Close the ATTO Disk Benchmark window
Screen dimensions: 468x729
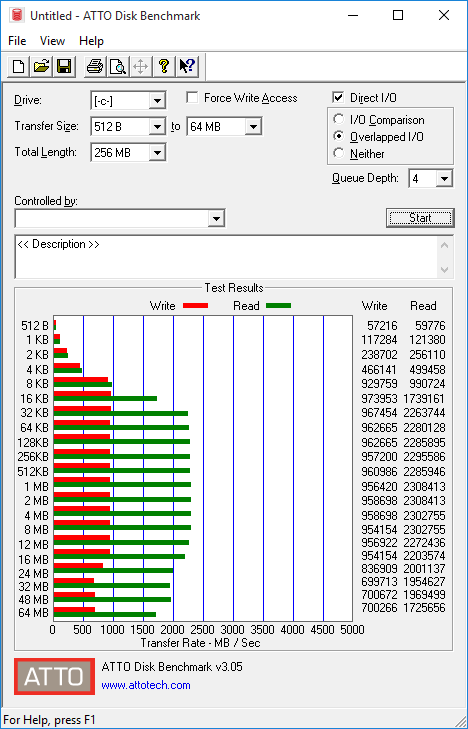pyautogui.click(x=444, y=15)
